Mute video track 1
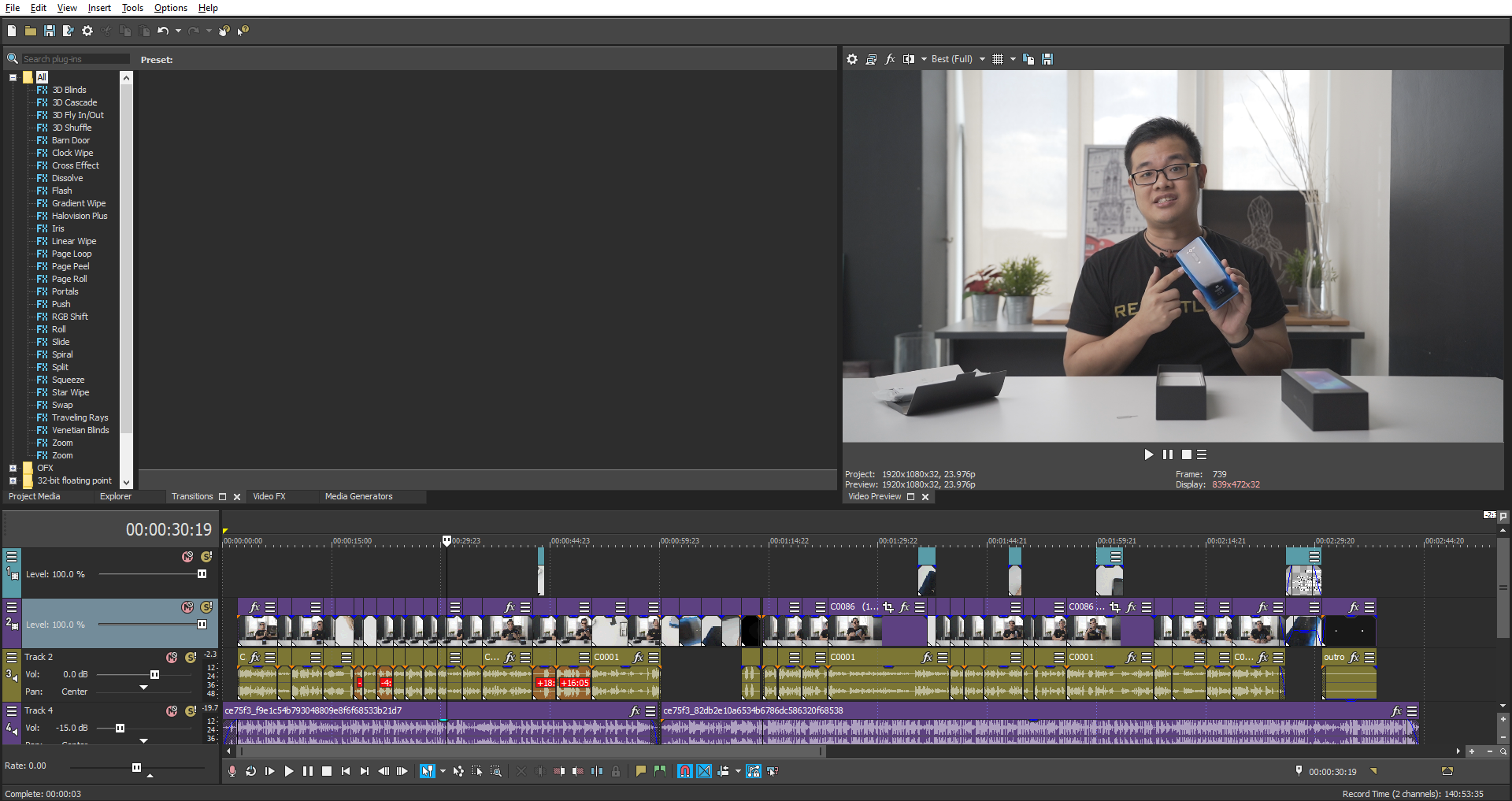1512x801 pixels. point(187,557)
